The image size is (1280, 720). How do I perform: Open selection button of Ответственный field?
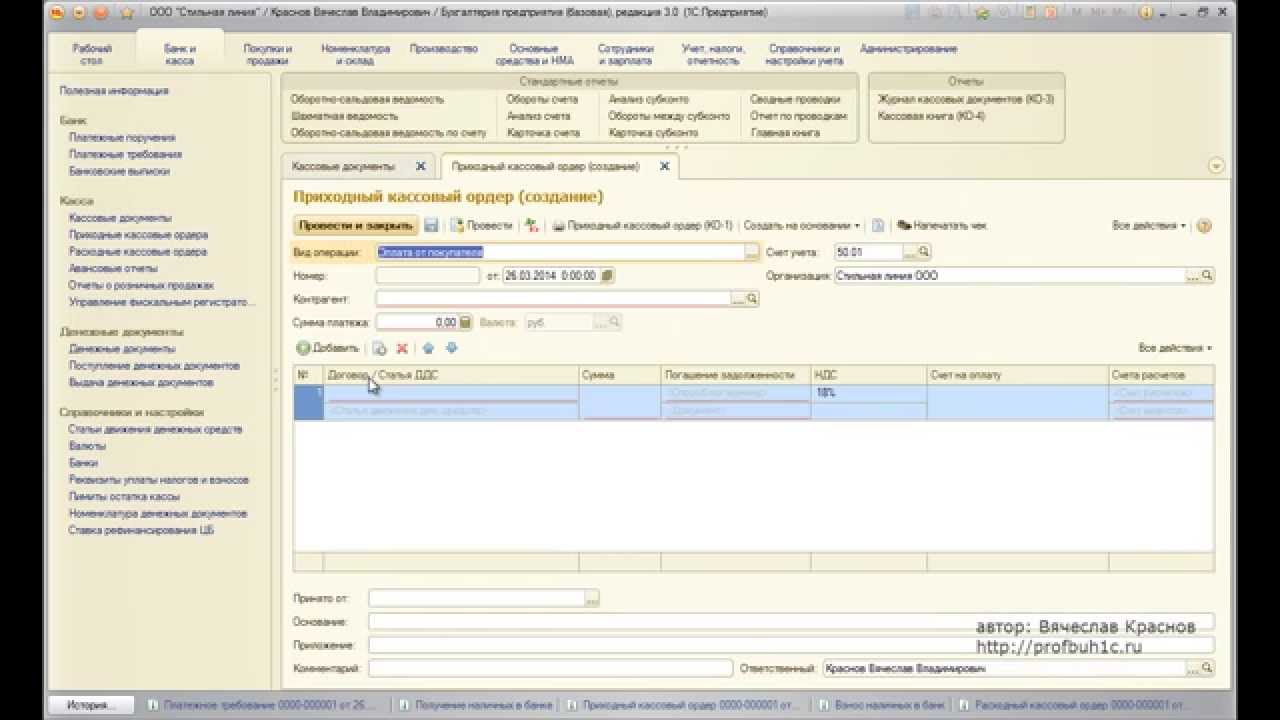pos(1193,668)
